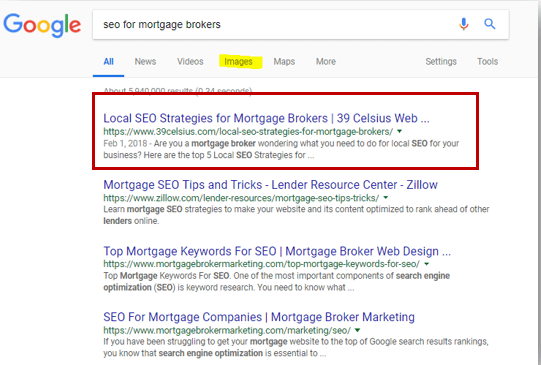Click the blue magnifying glass search icon
541x365 pixels.
pyautogui.click(x=490, y=24)
